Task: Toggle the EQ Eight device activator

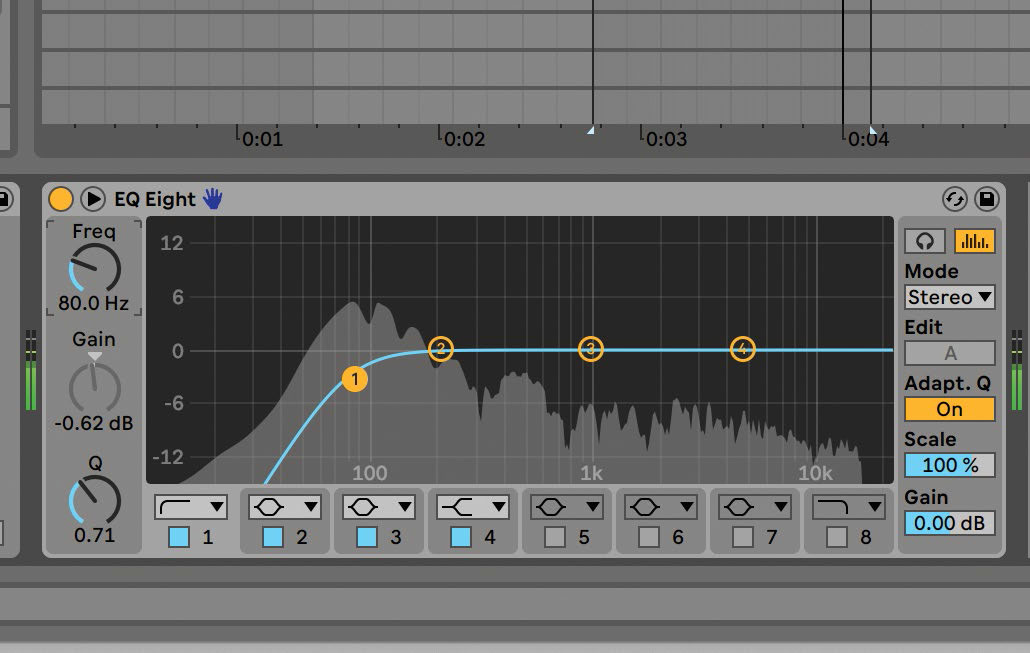Action: 60,198
